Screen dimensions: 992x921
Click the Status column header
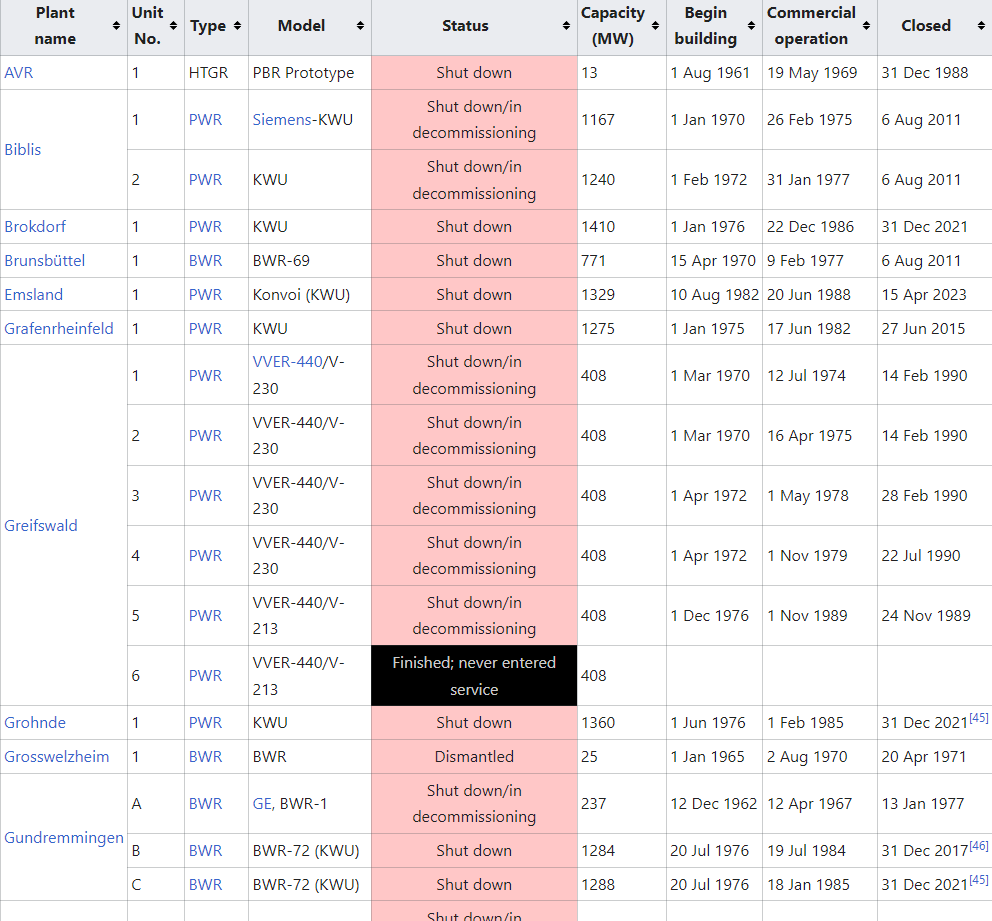(474, 26)
